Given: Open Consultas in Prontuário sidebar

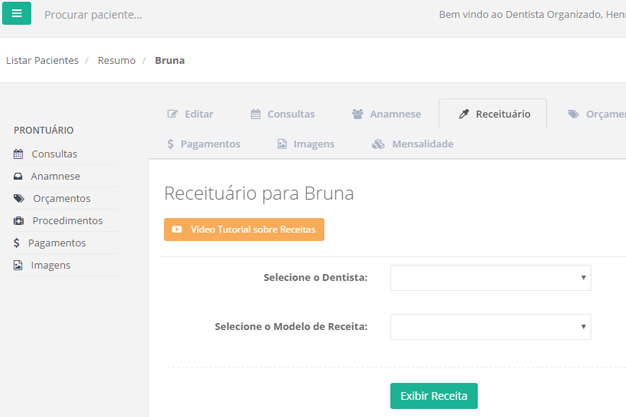Looking at the screenshot, I should 54,154.
